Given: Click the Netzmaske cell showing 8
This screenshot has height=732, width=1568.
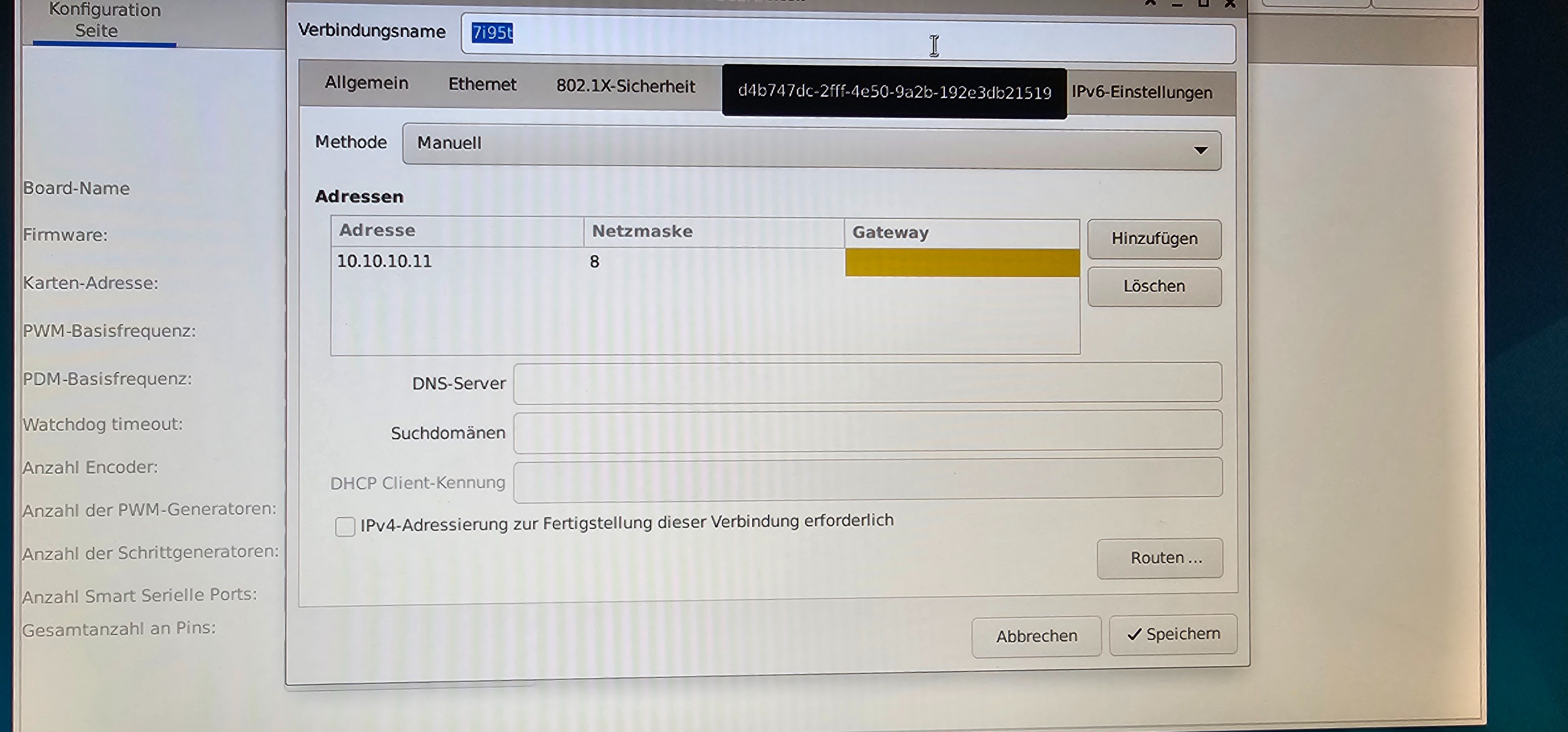Looking at the screenshot, I should point(595,262).
